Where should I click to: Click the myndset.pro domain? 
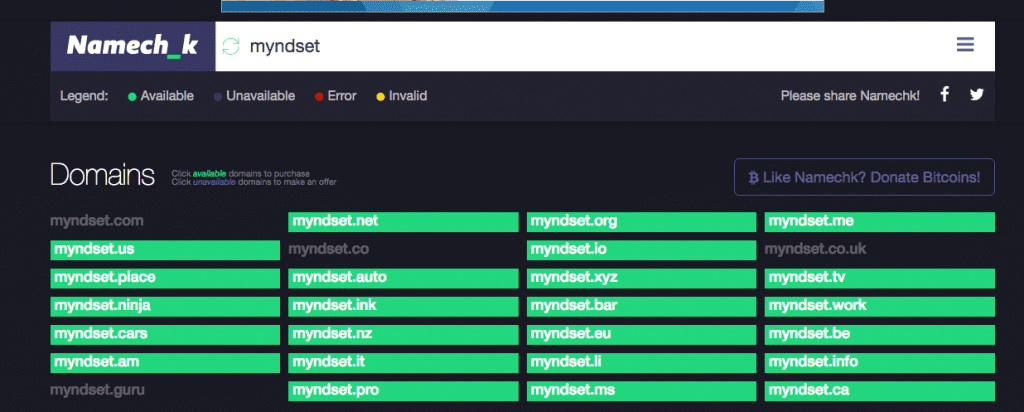[403, 391]
